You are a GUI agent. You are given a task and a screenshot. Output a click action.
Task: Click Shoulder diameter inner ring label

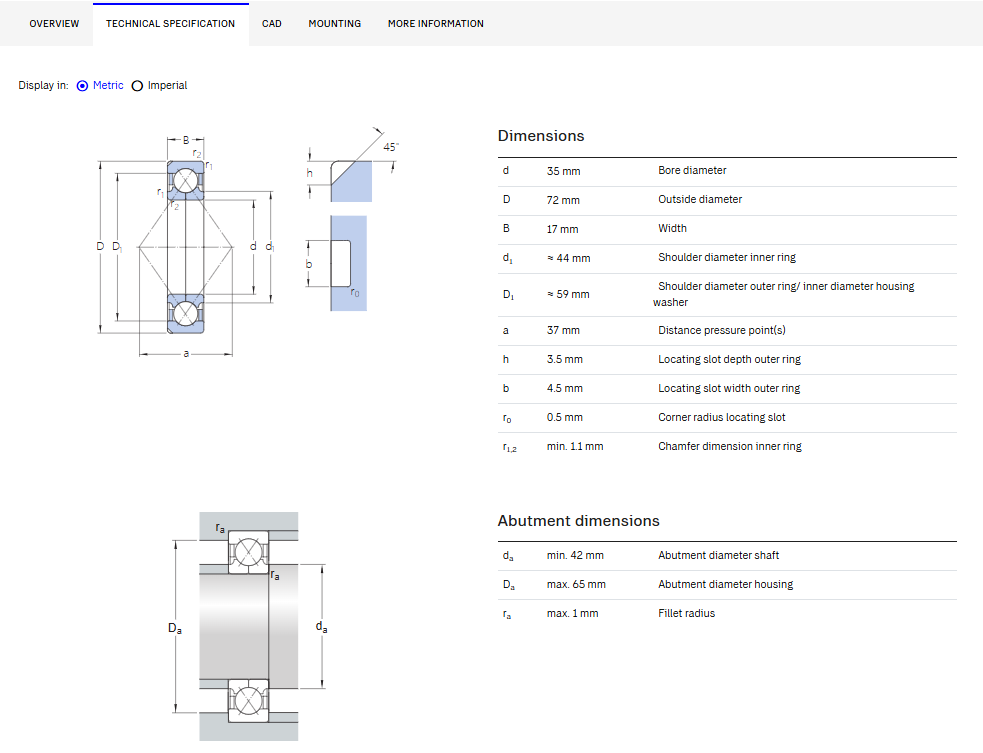coord(727,257)
